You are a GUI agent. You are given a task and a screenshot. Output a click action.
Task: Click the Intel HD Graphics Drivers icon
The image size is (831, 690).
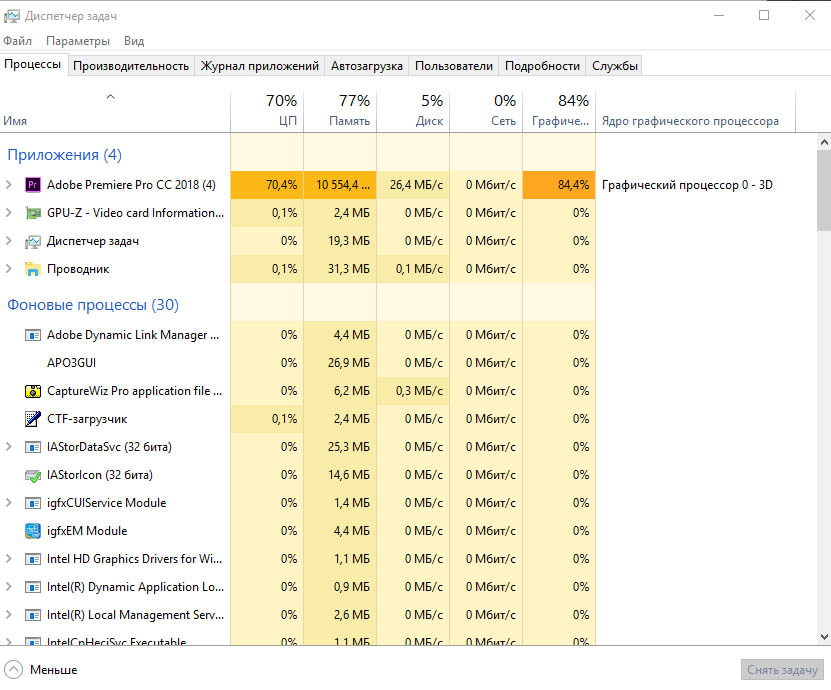coord(33,560)
